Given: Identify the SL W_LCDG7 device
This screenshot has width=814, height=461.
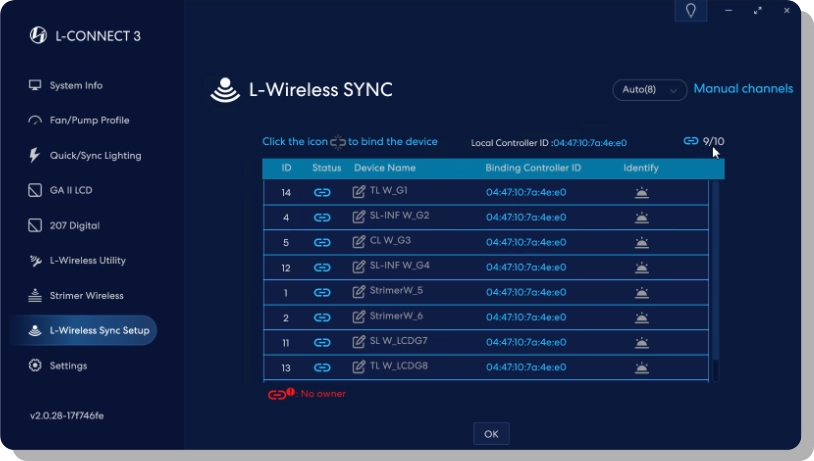Looking at the screenshot, I should pos(642,342).
